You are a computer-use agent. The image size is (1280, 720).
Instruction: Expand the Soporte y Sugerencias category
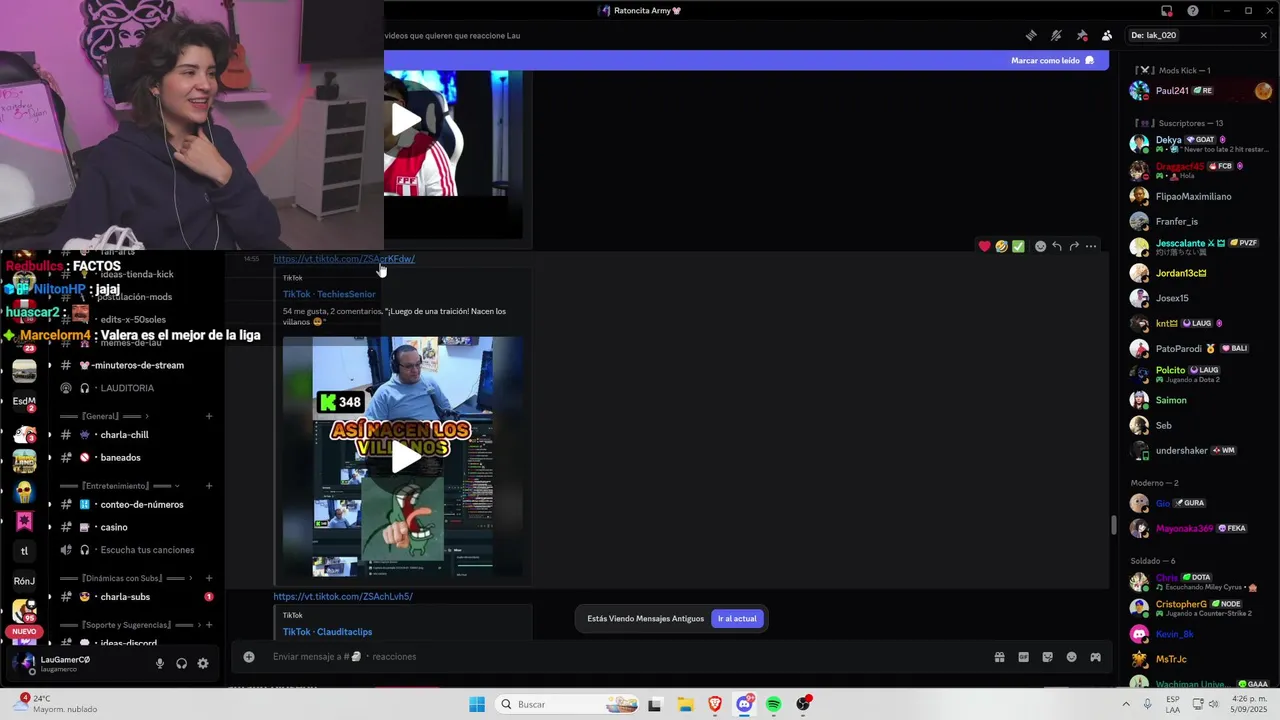[x=129, y=625]
